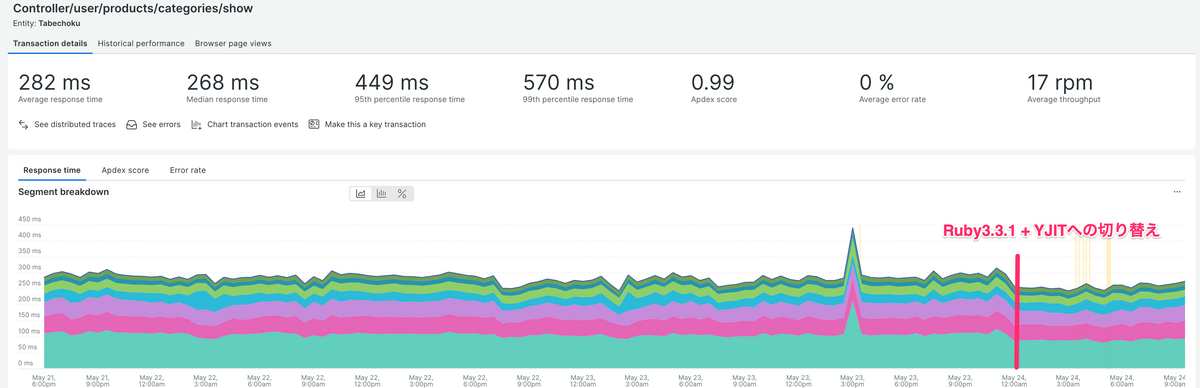Switch chart to percentage view icon

tap(402, 194)
